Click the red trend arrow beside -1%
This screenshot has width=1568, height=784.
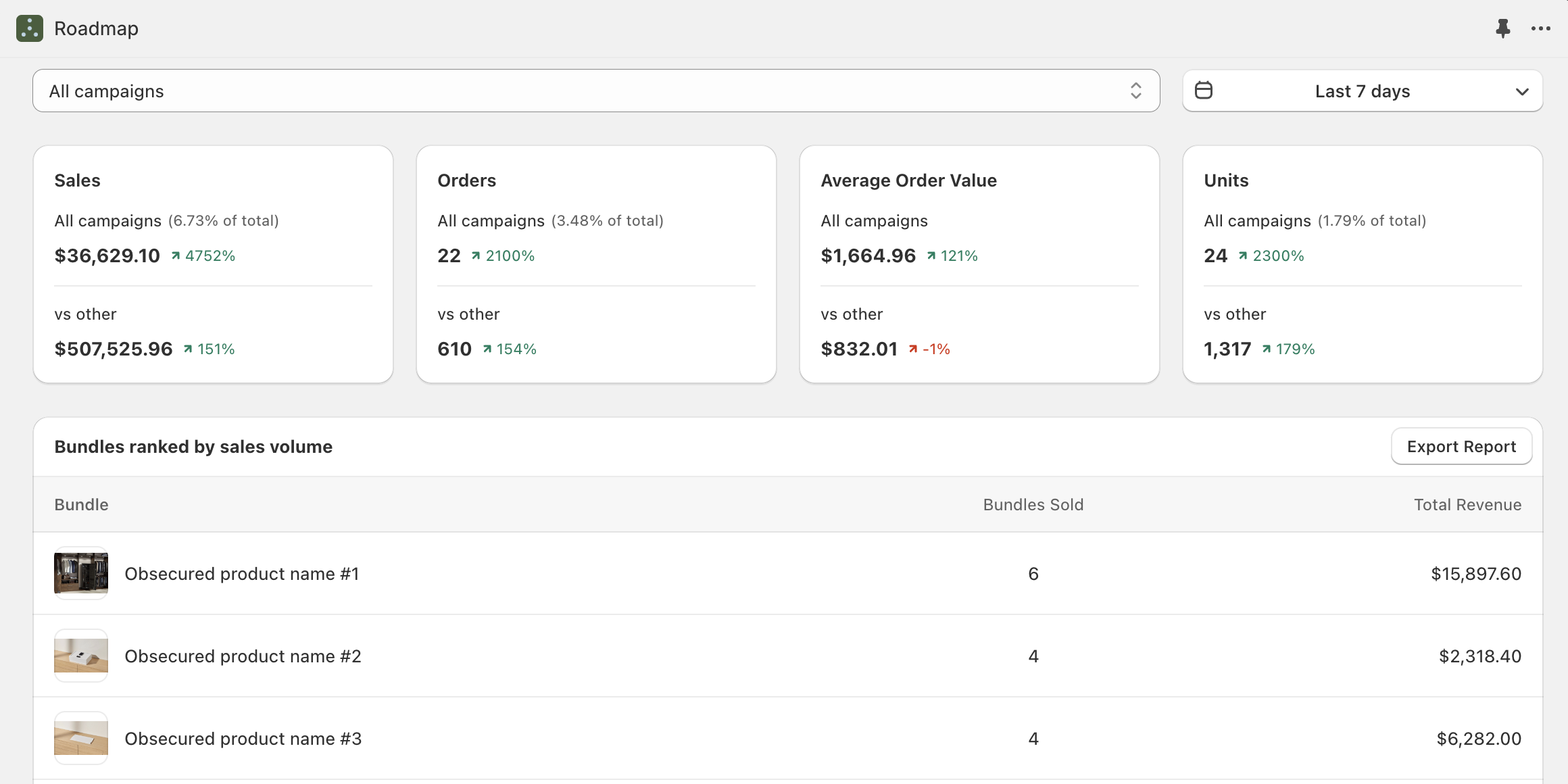(912, 349)
